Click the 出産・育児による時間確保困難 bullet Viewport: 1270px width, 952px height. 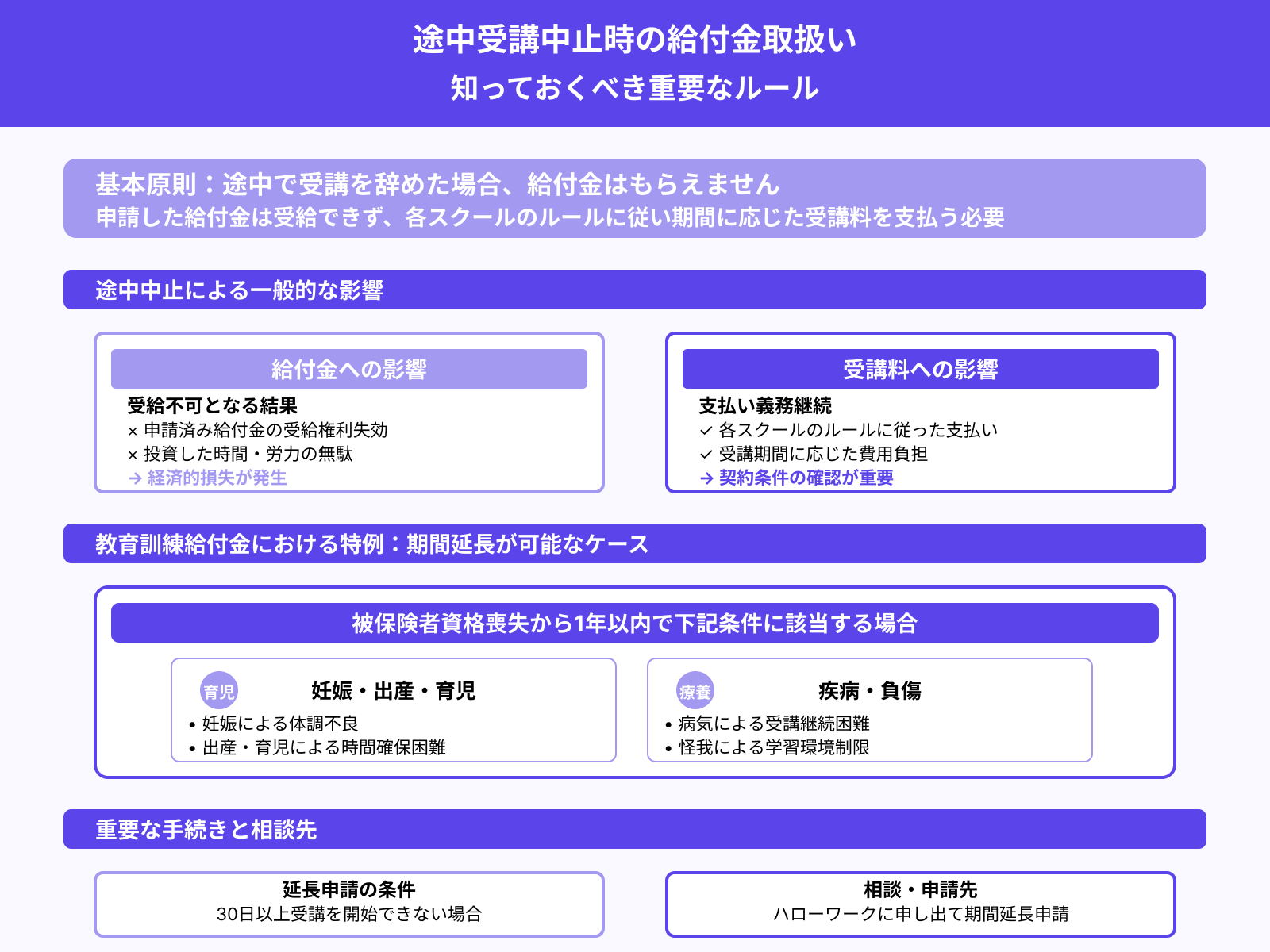(x=317, y=747)
